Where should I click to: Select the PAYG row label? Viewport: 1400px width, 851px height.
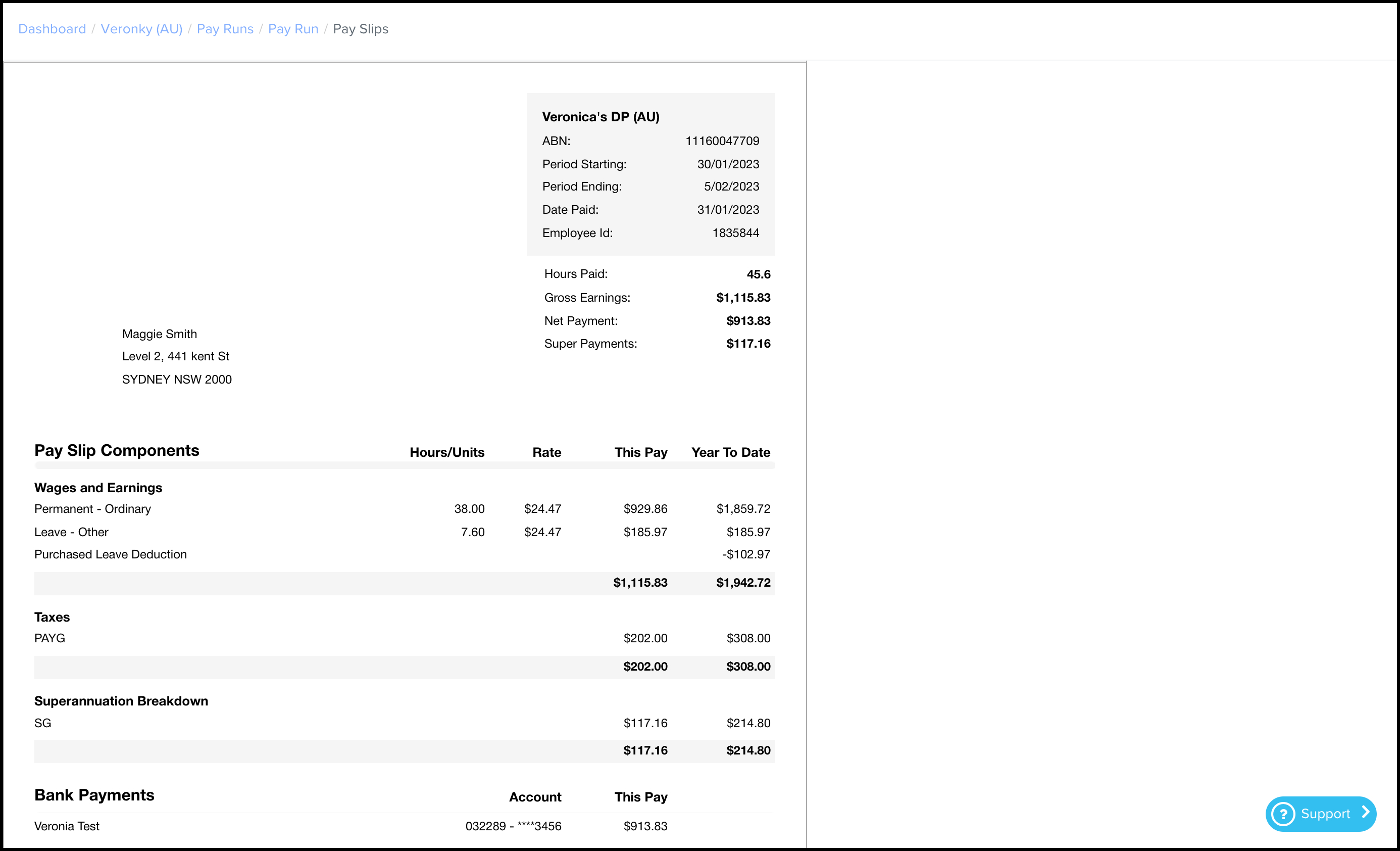click(x=49, y=638)
